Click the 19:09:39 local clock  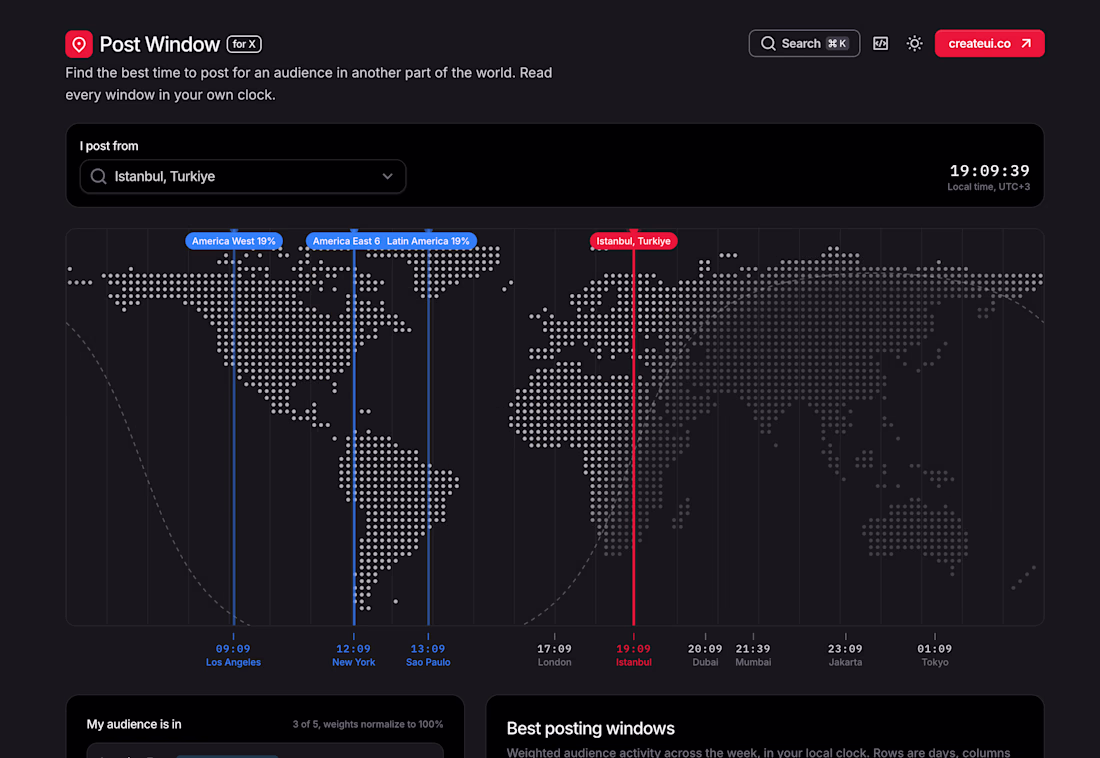[x=989, y=171]
